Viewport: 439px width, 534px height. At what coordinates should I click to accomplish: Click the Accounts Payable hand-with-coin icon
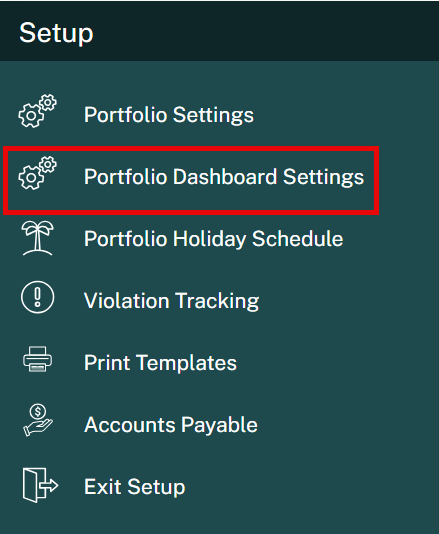37,420
